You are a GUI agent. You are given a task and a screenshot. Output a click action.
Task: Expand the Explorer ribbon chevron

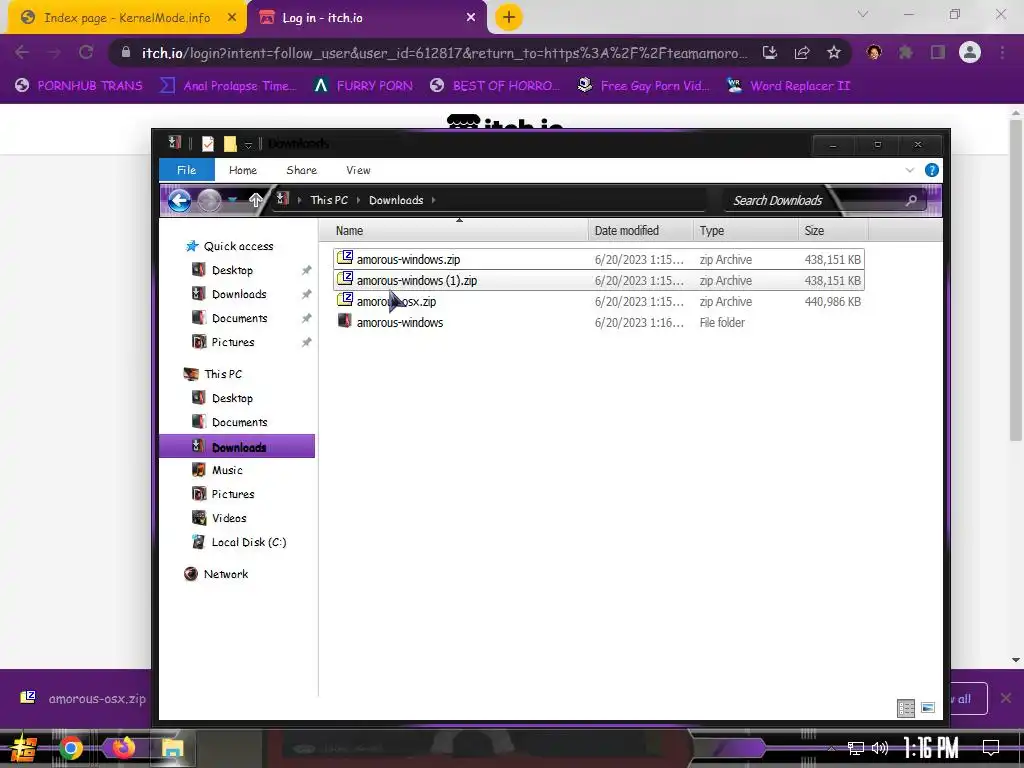point(910,170)
